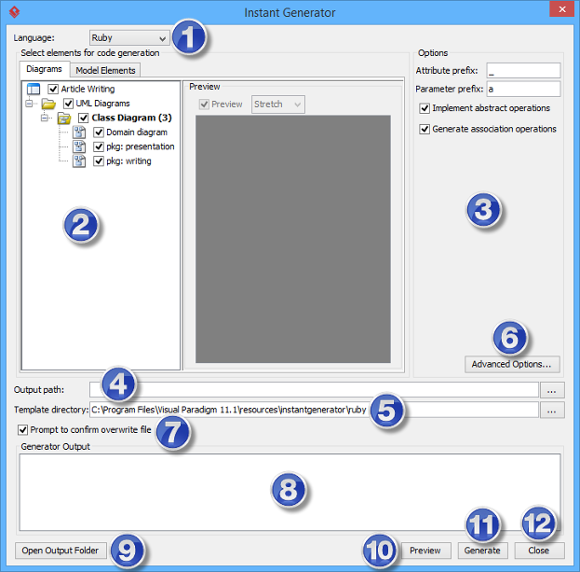Uncheck the UML Diagrams checkbox
580x572 pixels.
pyautogui.click(x=68, y=103)
